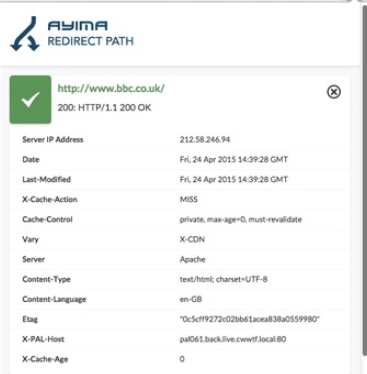
Task: Select the X-CDN value
Action: pyautogui.click(x=192, y=239)
